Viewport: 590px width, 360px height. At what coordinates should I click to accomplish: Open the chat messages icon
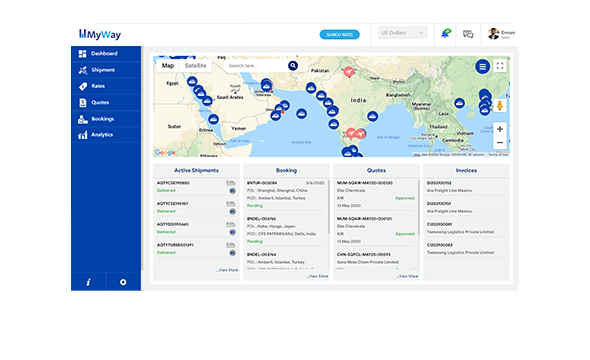pyautogui.click(x=468, y=34)
